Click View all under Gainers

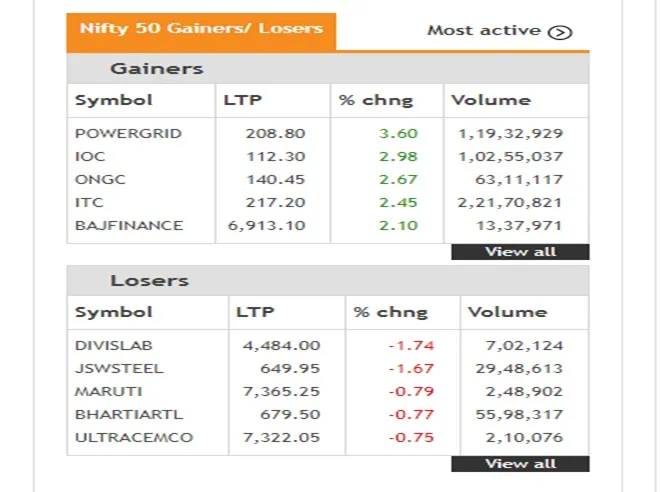[x=520, y=252]
